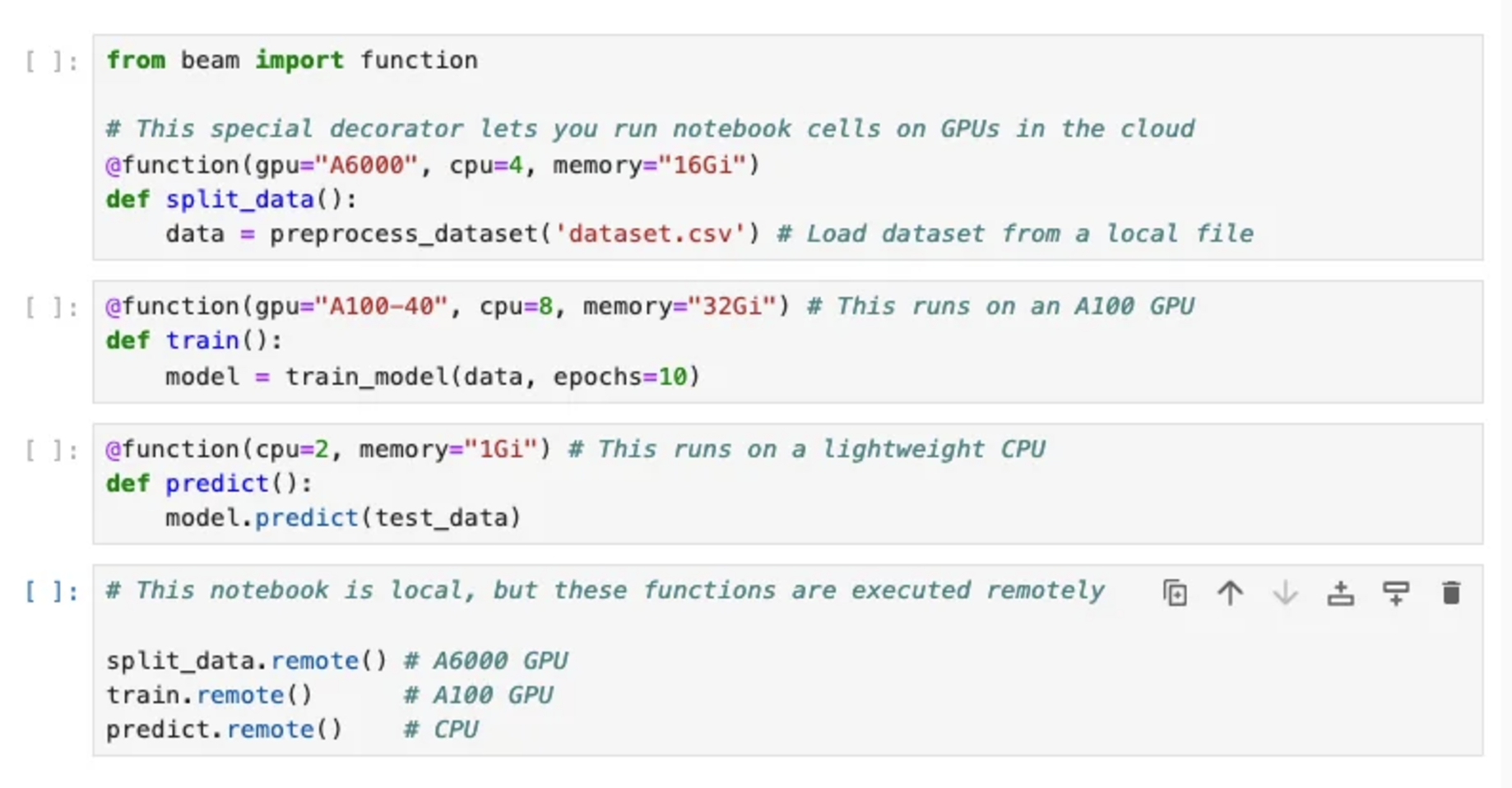
Task: Move the active cell up
Action: point(1230,592)
